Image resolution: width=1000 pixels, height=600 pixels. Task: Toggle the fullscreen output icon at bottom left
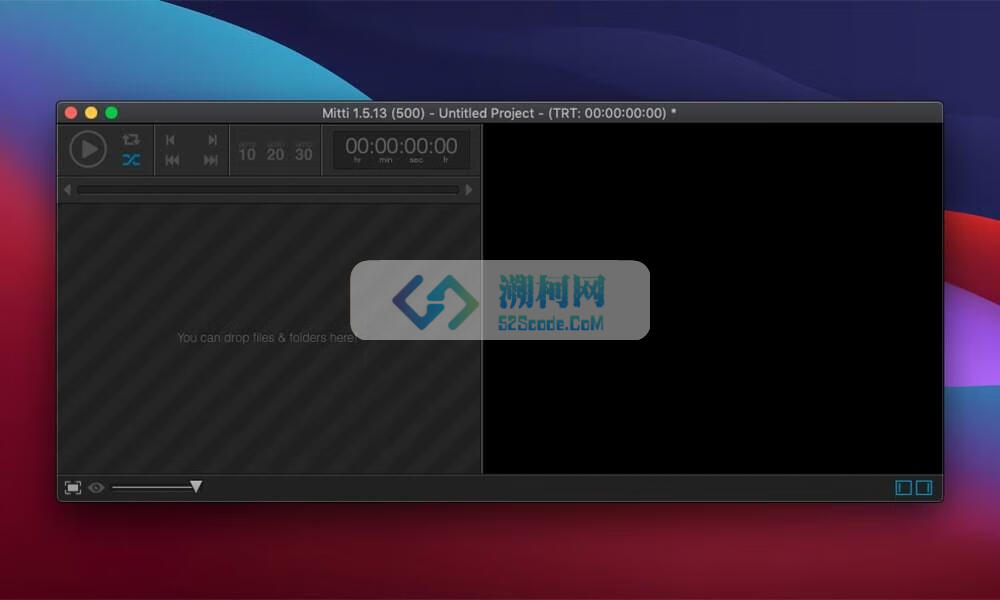coord(73,488)
